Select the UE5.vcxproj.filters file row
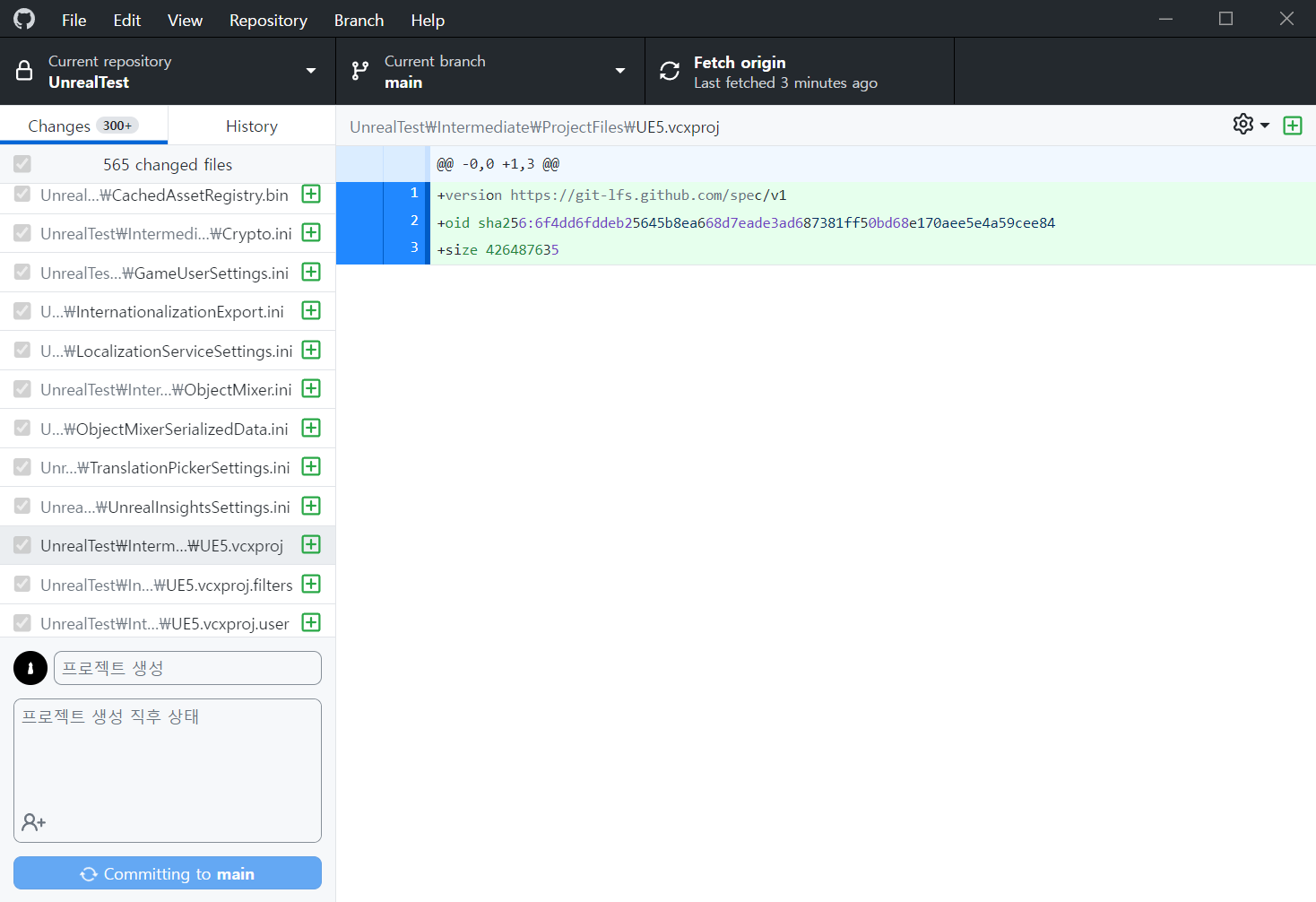Image resolution: width=1316 pixels, height=902 pixels. pos(168,585)
